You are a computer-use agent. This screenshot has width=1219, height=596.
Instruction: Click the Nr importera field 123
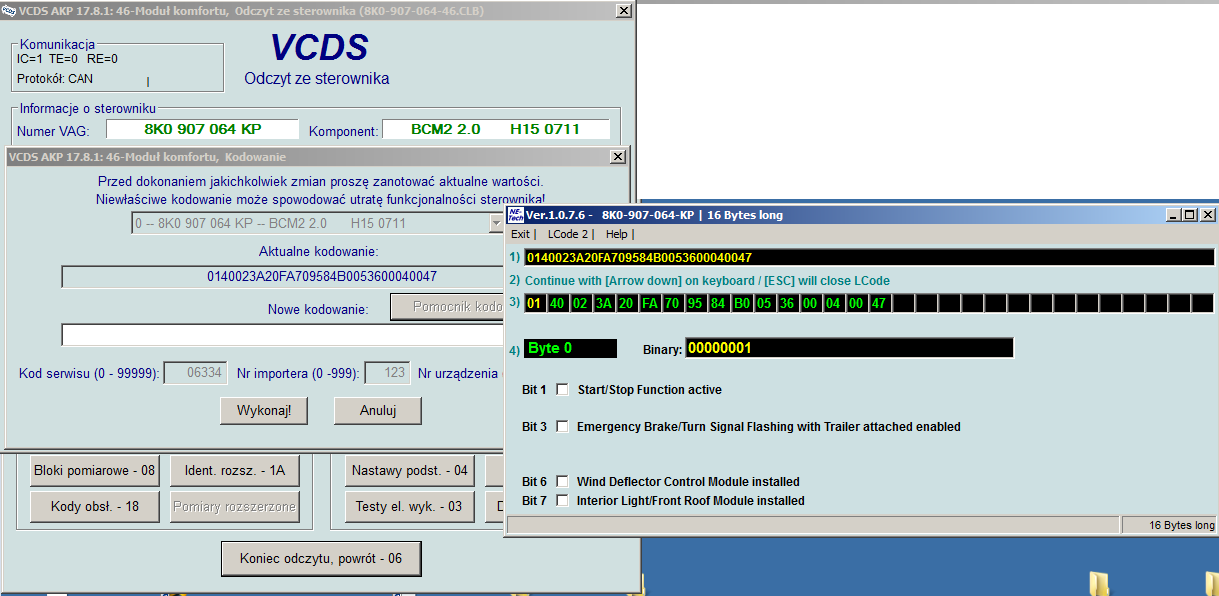coord(387,373)
